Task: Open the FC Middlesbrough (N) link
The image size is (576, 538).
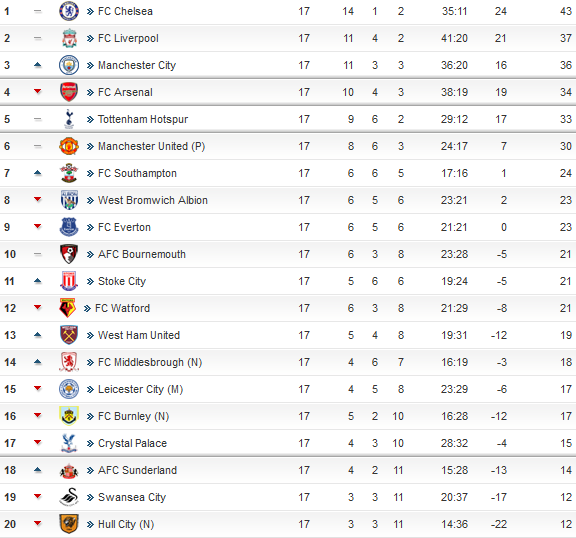Action: [x=150, y=362]
